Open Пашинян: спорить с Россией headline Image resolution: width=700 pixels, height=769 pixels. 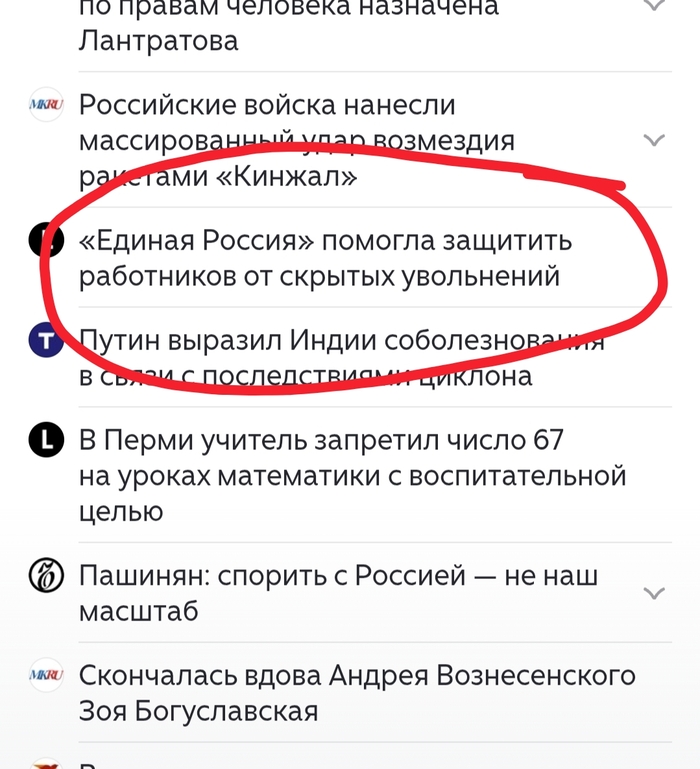338,593
